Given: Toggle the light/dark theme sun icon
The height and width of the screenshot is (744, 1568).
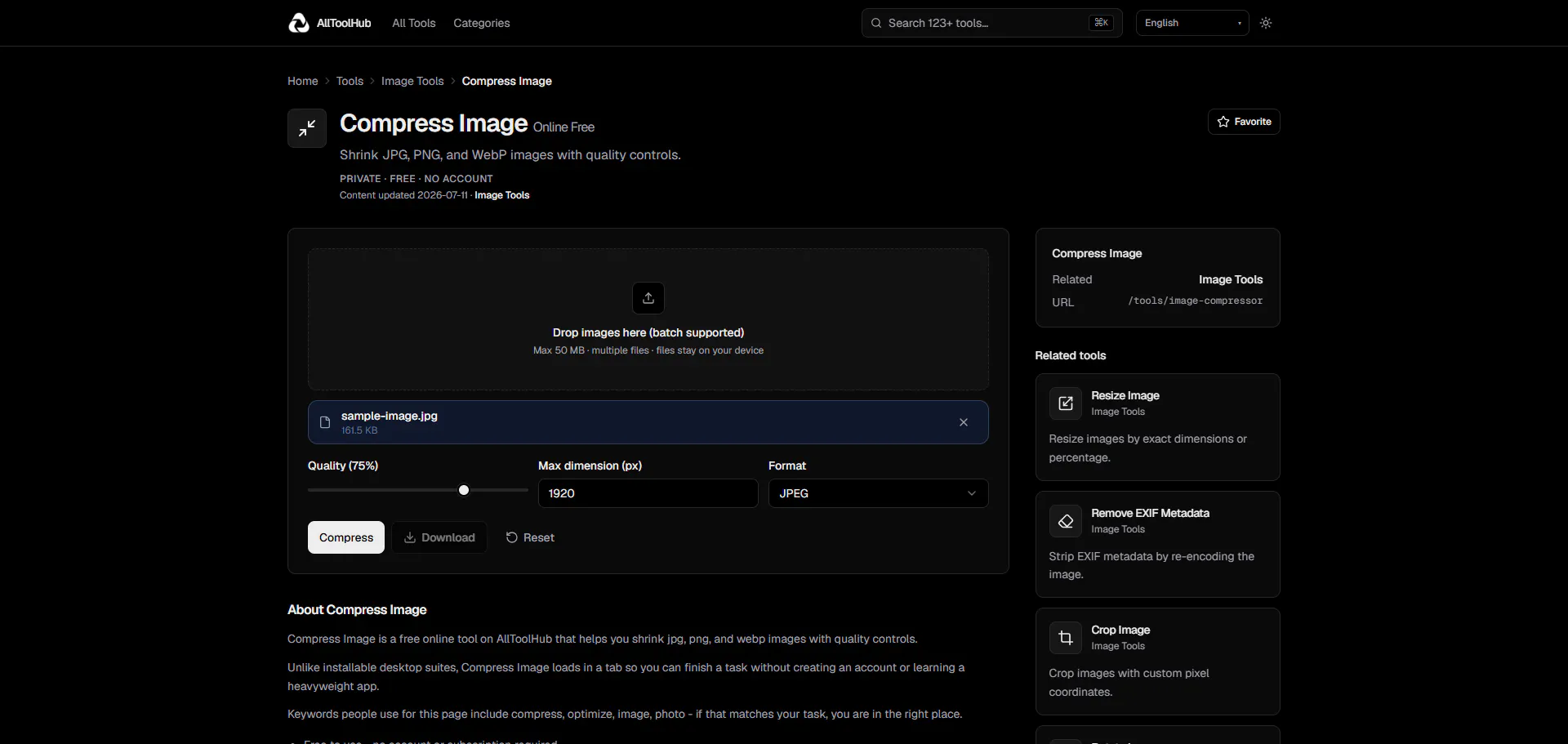Looking at the screenshot, I should click(1266, 23).
